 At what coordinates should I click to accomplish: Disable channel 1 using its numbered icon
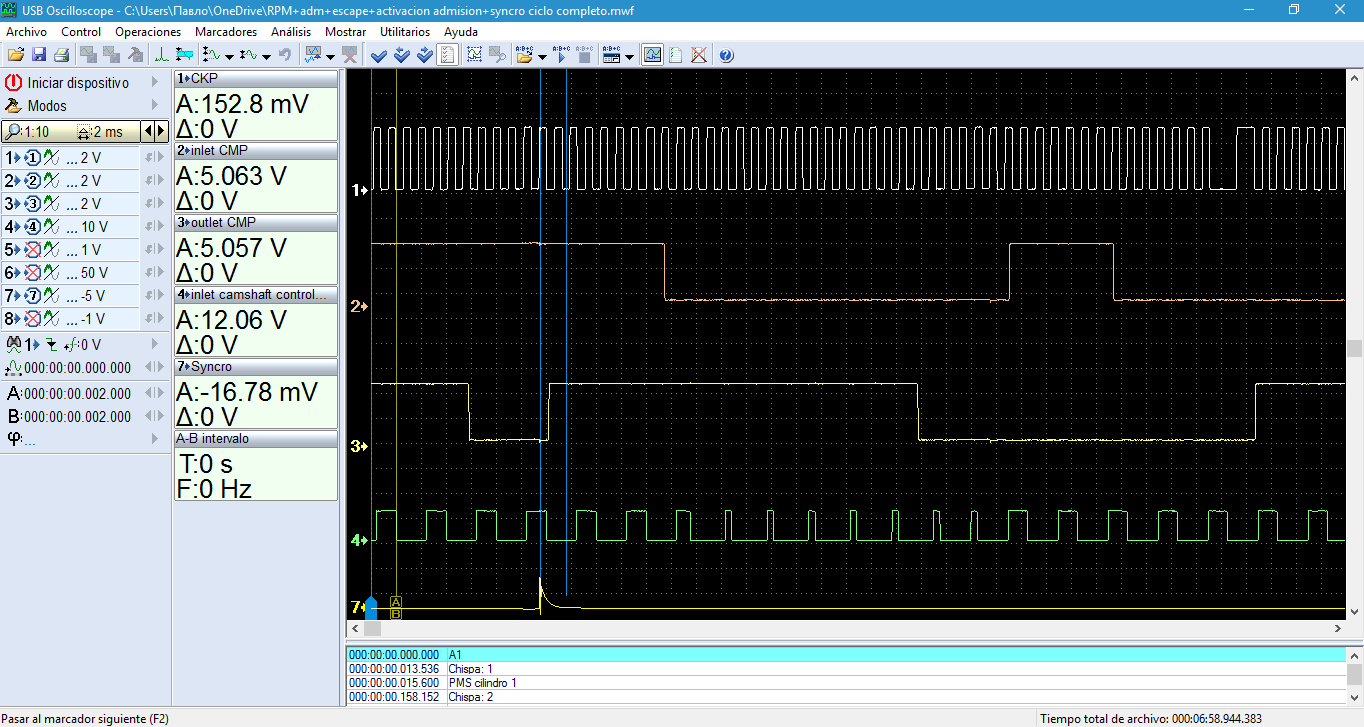[32, 157]
